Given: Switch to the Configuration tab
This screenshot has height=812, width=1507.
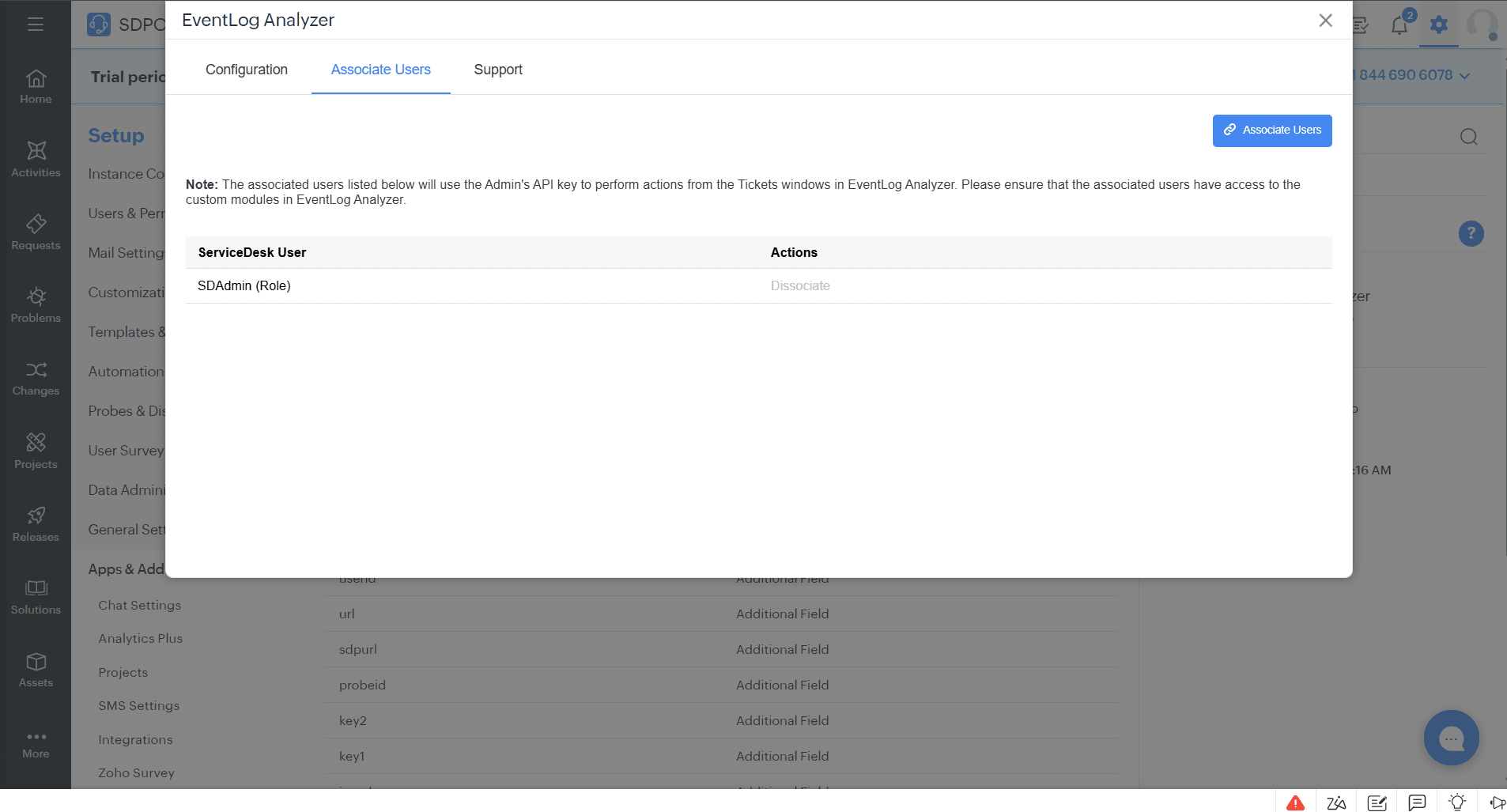Looking at the screenshot, I should pyautogui.click(x=247, y=70).
